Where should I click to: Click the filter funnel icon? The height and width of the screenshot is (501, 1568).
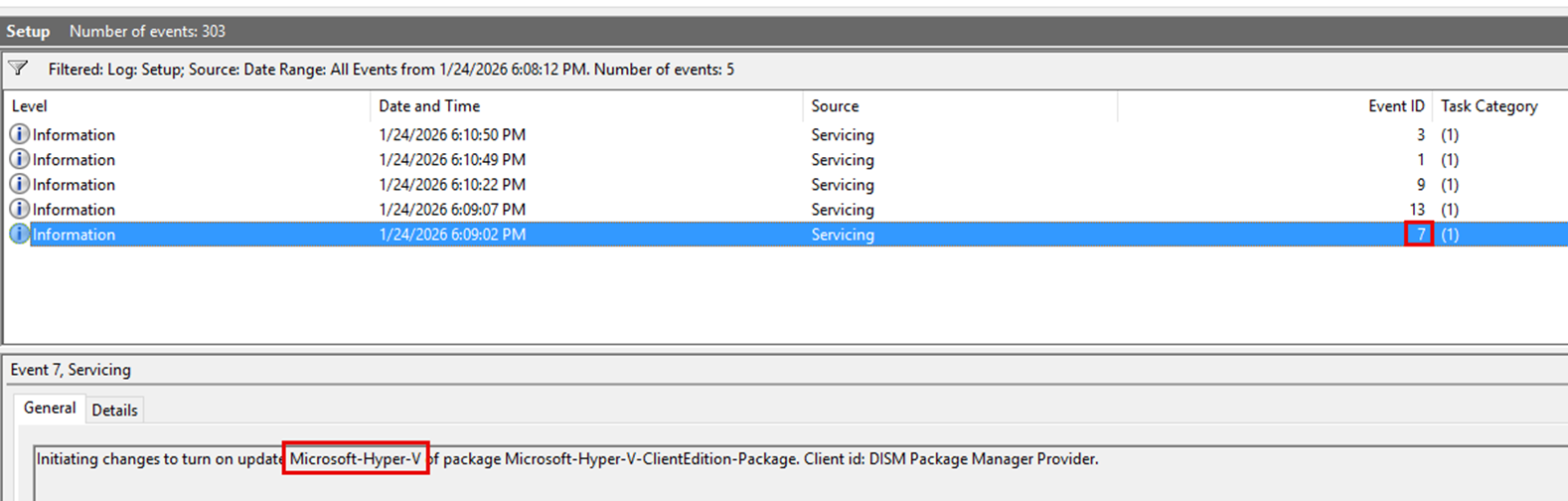pos(18,69)
